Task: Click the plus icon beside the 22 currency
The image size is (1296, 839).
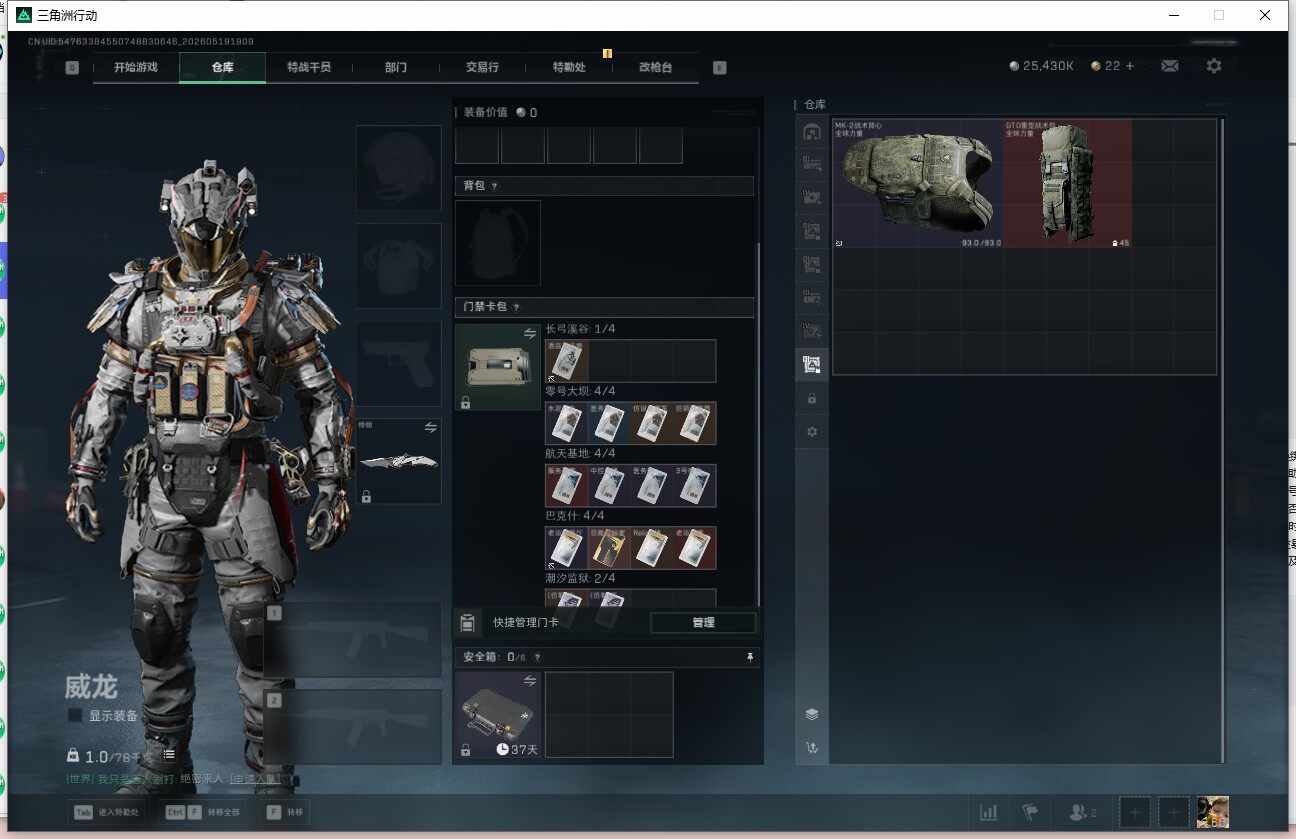Action: (1130, 66)
